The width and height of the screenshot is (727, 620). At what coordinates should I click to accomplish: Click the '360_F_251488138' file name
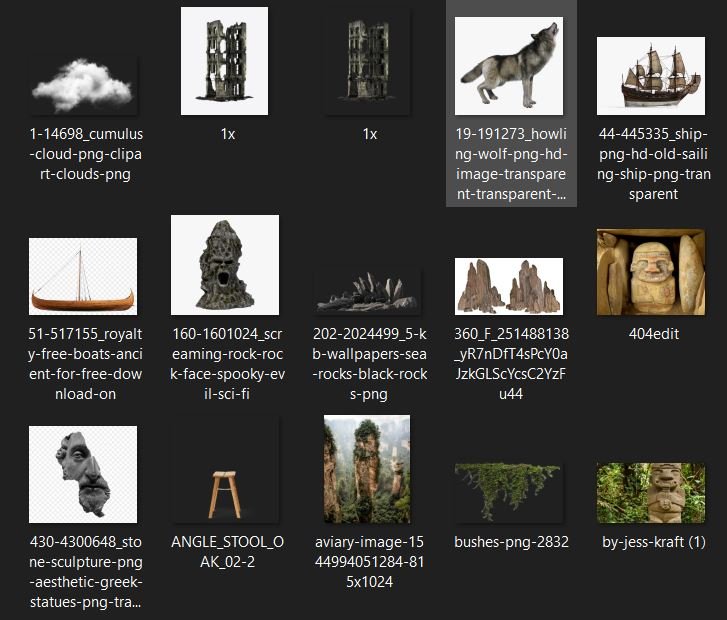511,364
